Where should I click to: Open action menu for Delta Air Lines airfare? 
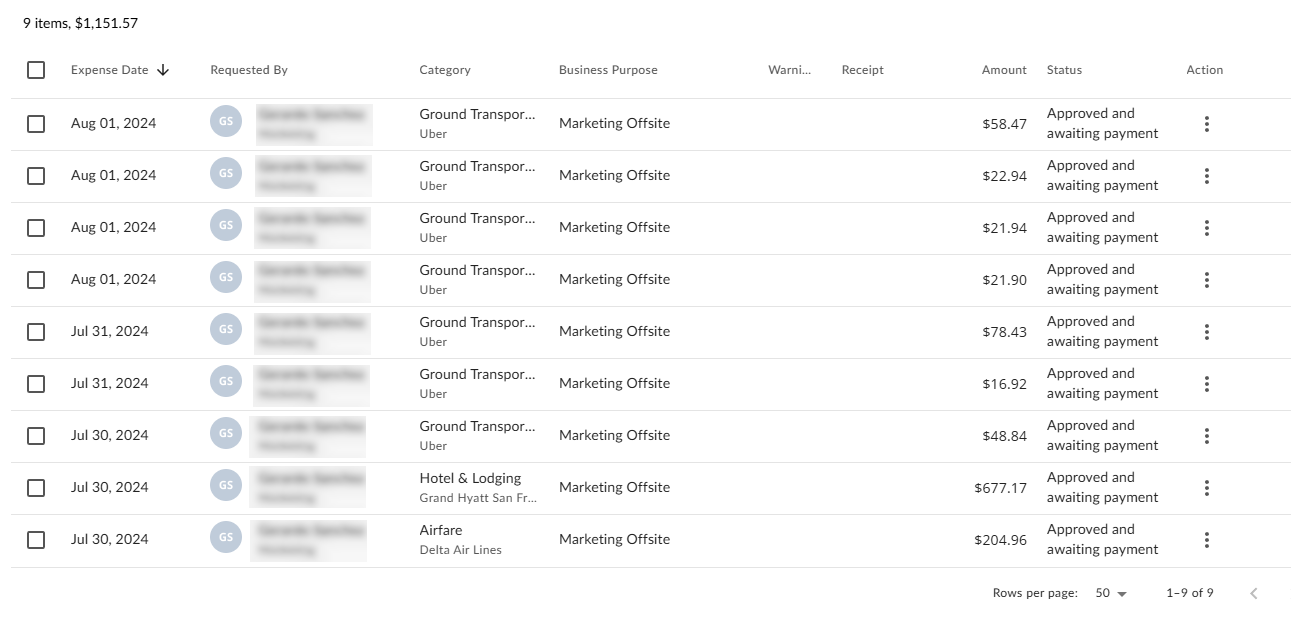point(1206,540)
